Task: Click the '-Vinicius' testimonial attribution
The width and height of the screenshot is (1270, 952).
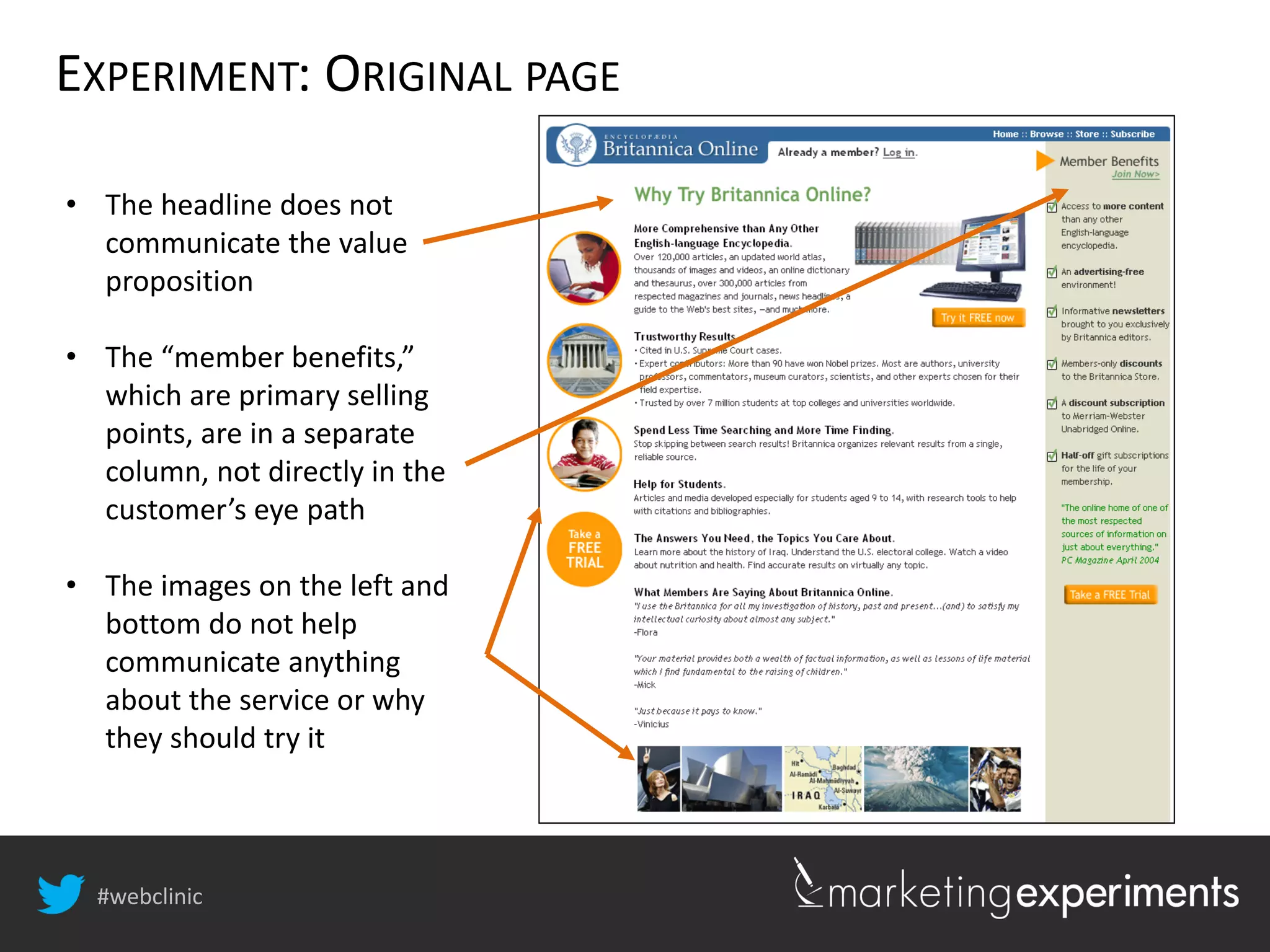Action: click(x=651, y=724)
